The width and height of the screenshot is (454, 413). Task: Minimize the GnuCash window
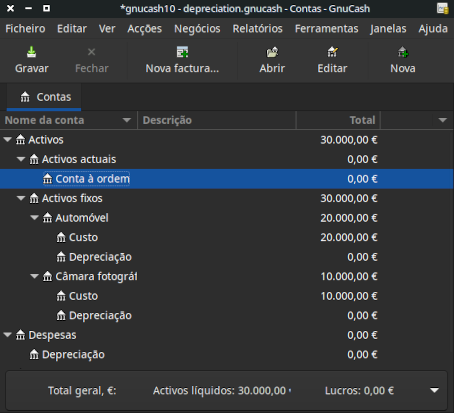pyautogui.click(x=29, y=8)
